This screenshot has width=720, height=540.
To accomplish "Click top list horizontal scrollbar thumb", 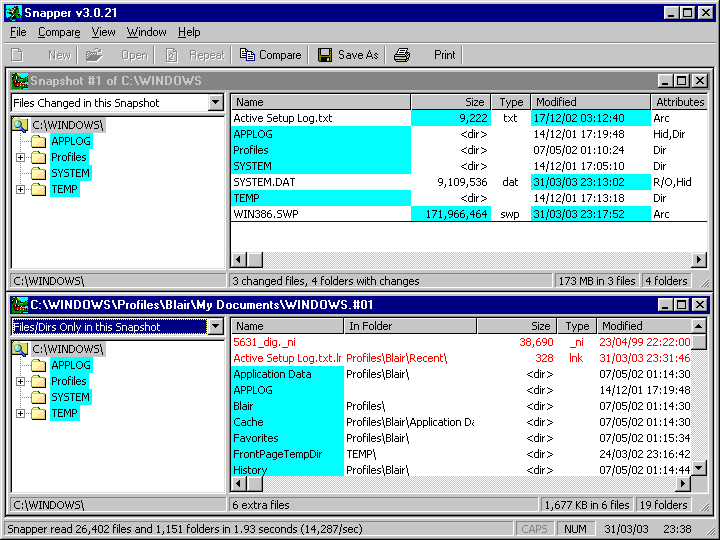I will (255, 260).
